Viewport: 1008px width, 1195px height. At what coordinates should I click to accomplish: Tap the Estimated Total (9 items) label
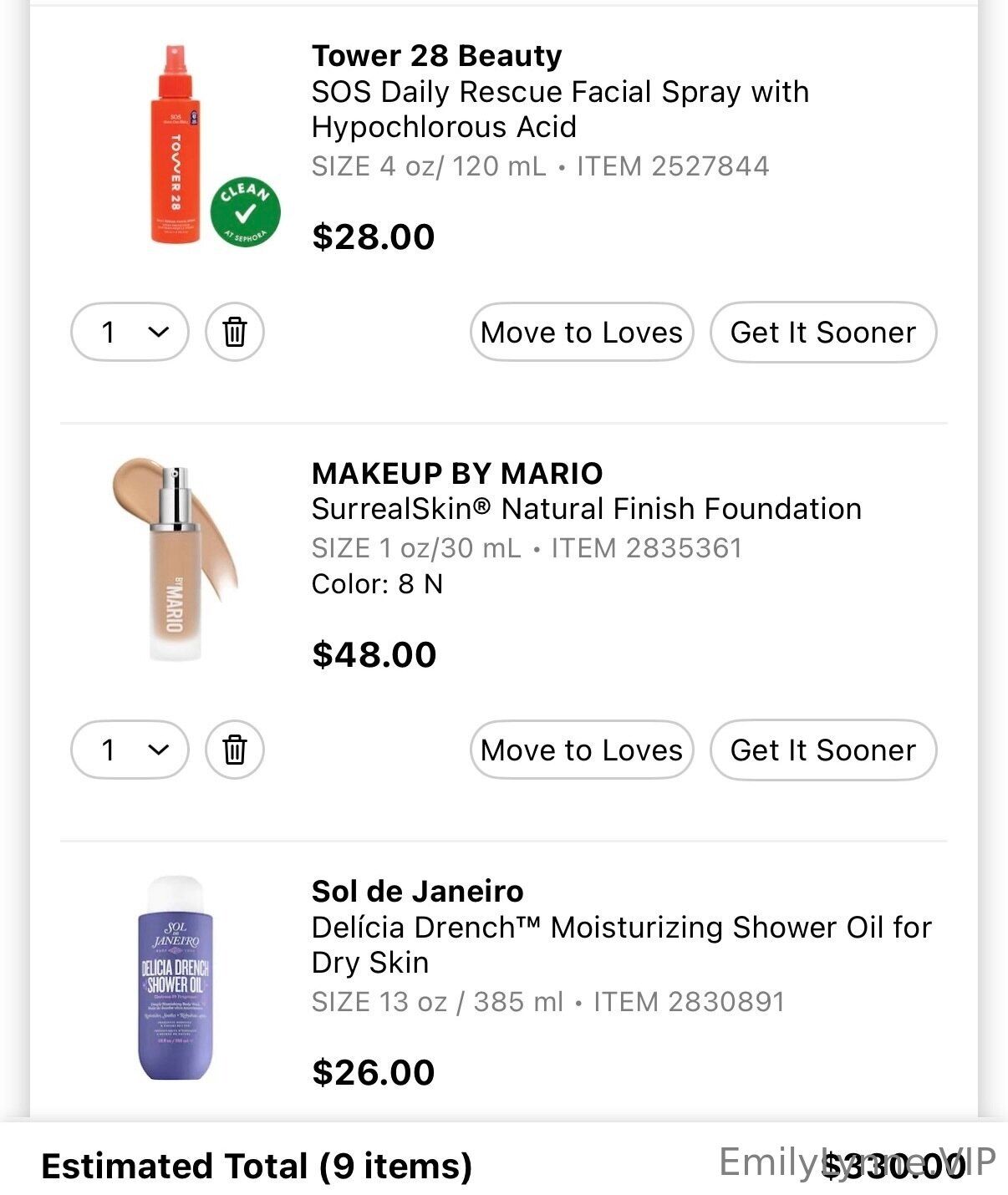tap(257, 1166)
